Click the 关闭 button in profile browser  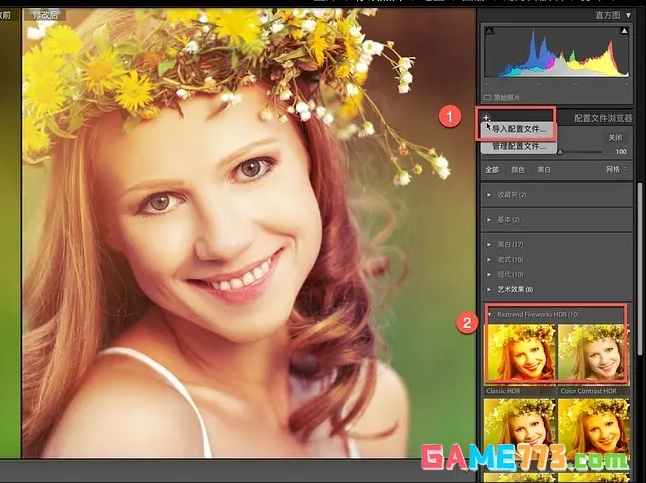click(615, 137)
